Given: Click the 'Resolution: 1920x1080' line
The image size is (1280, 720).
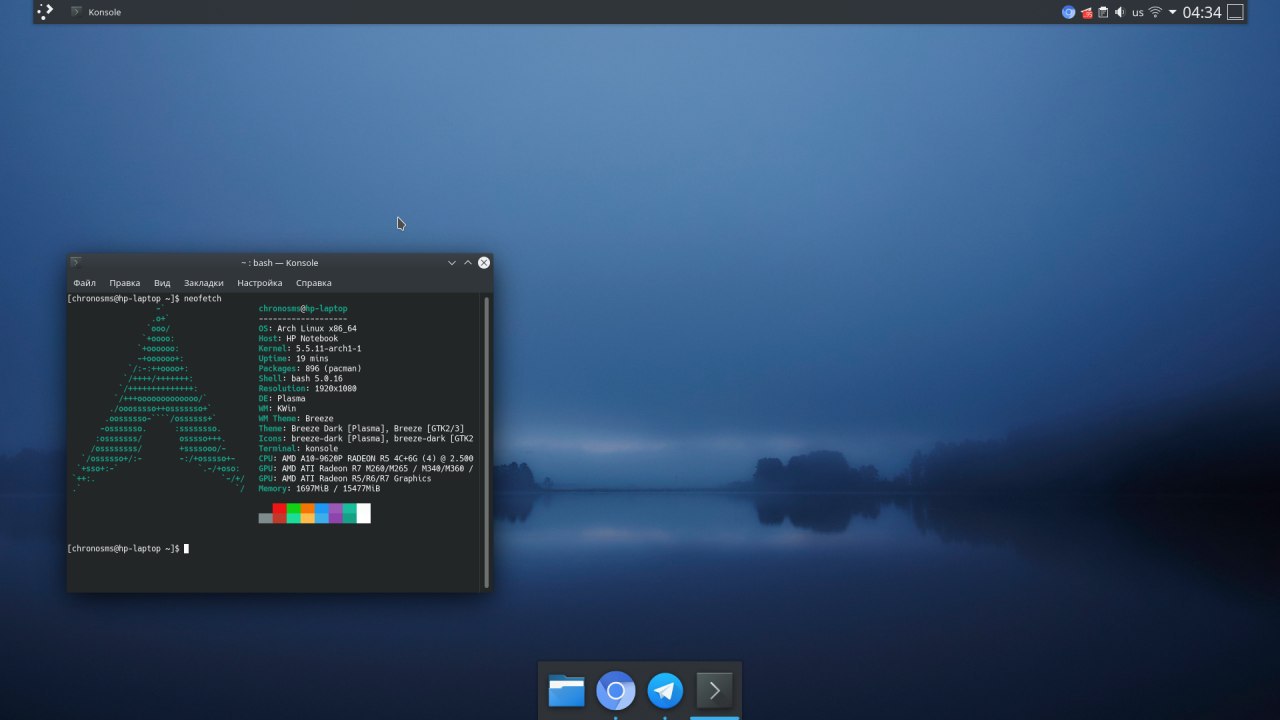Looking at the screenshot, I should click(308, 389).
